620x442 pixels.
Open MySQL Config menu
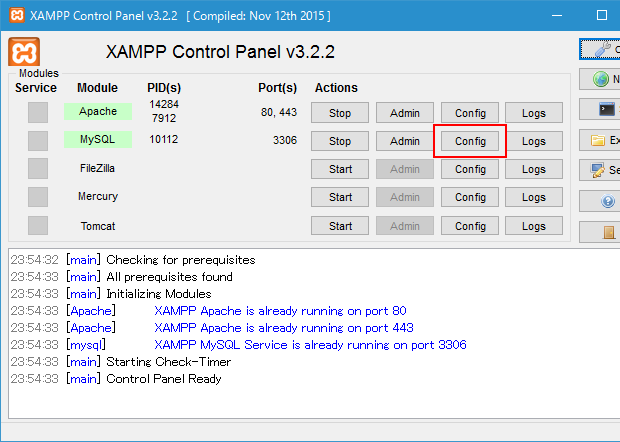(470, 141)
